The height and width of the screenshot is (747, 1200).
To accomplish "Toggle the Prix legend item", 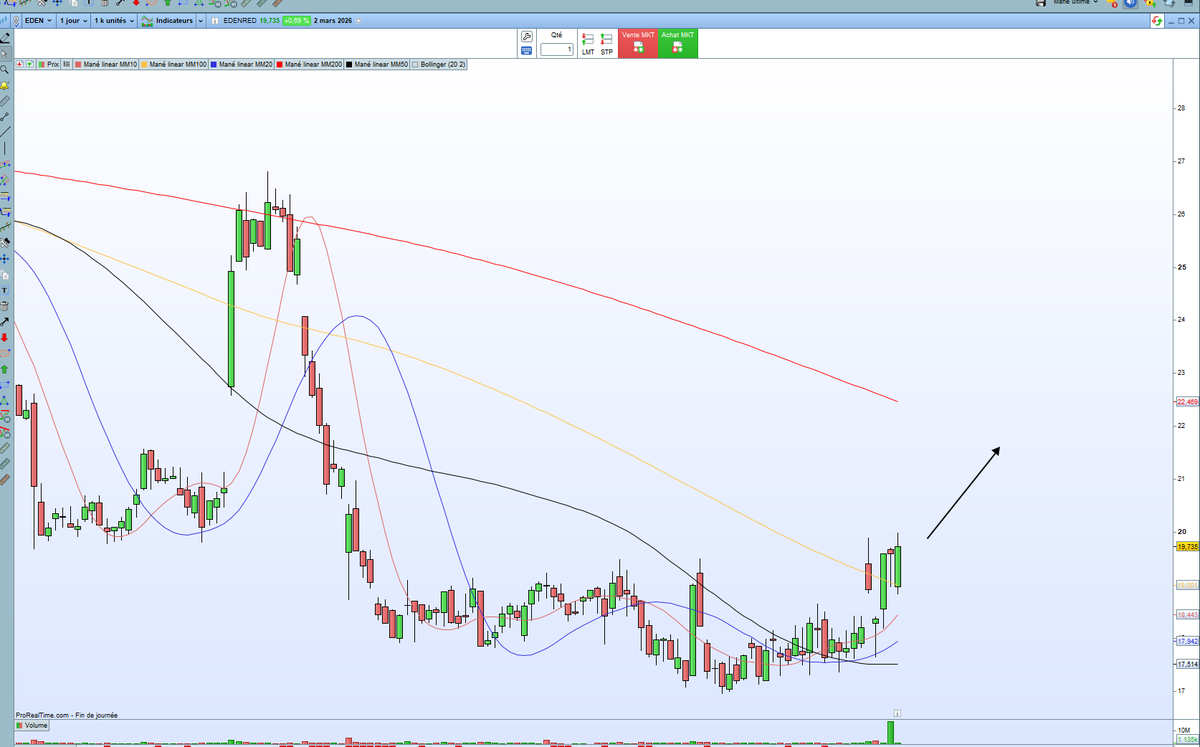I will point(49,64).
